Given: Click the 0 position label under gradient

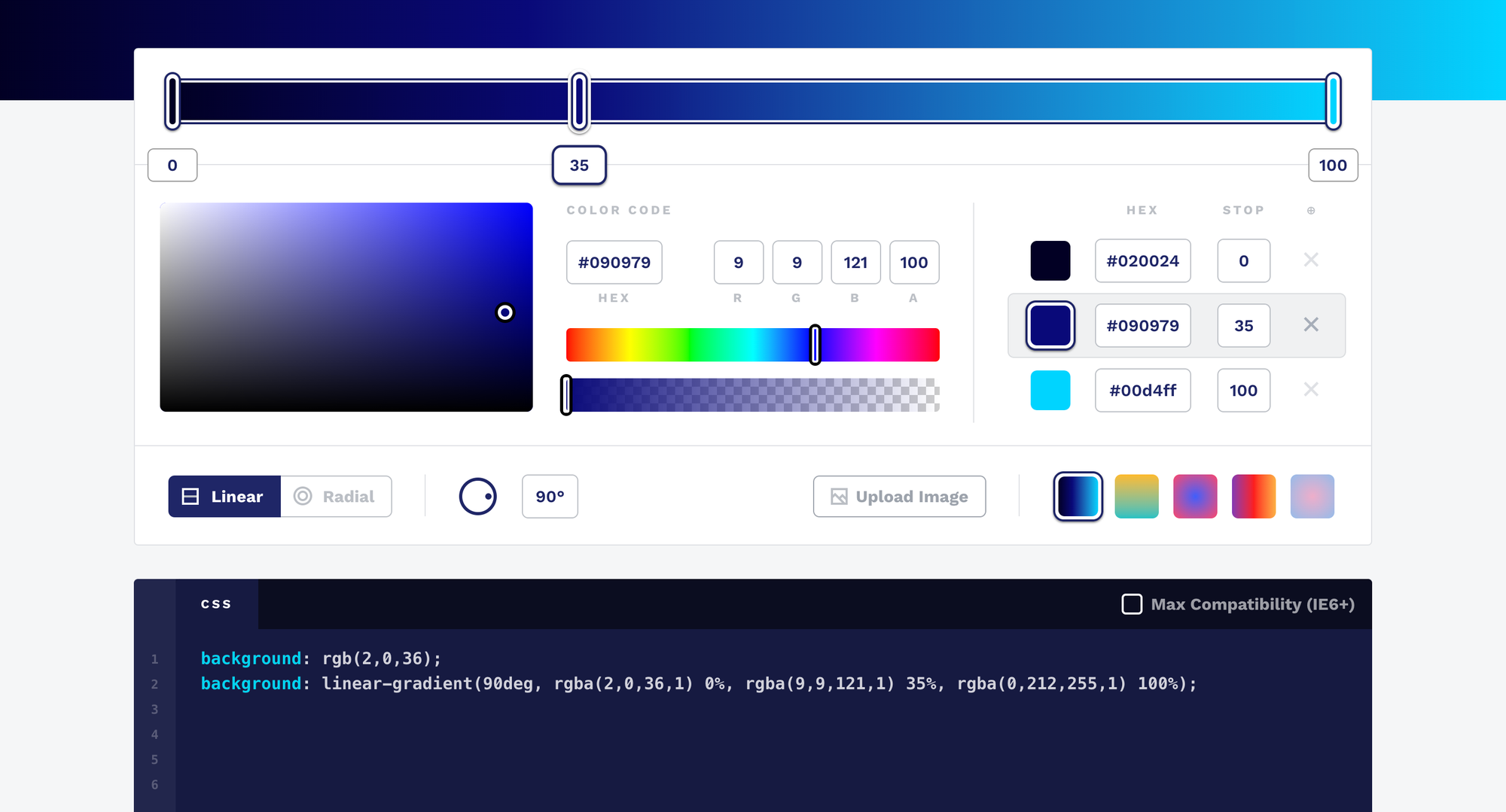Looking at the screenshot, I should point(172,166).
